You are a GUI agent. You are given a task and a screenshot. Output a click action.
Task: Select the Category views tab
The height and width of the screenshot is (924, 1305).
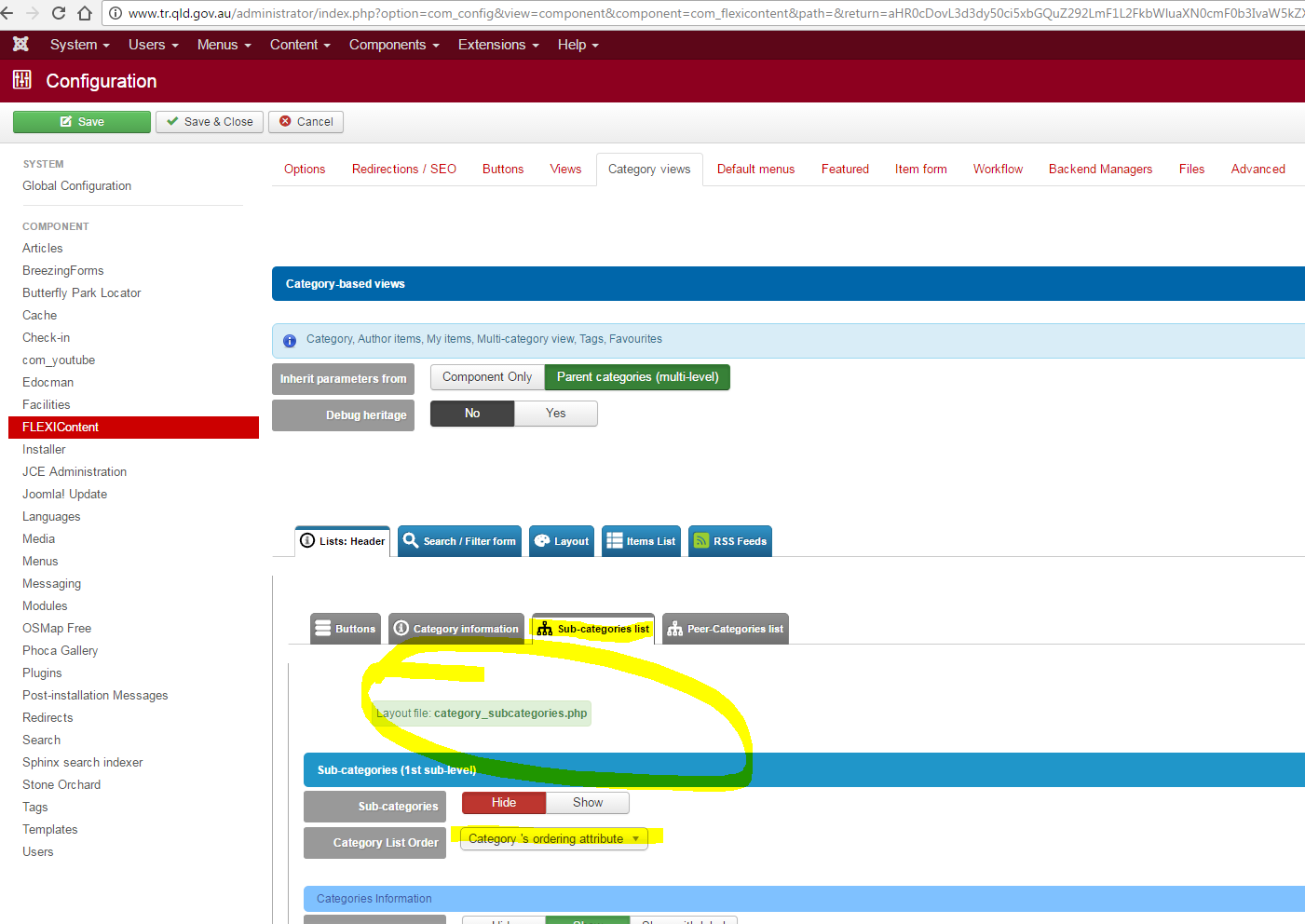(x=649, y=170)
